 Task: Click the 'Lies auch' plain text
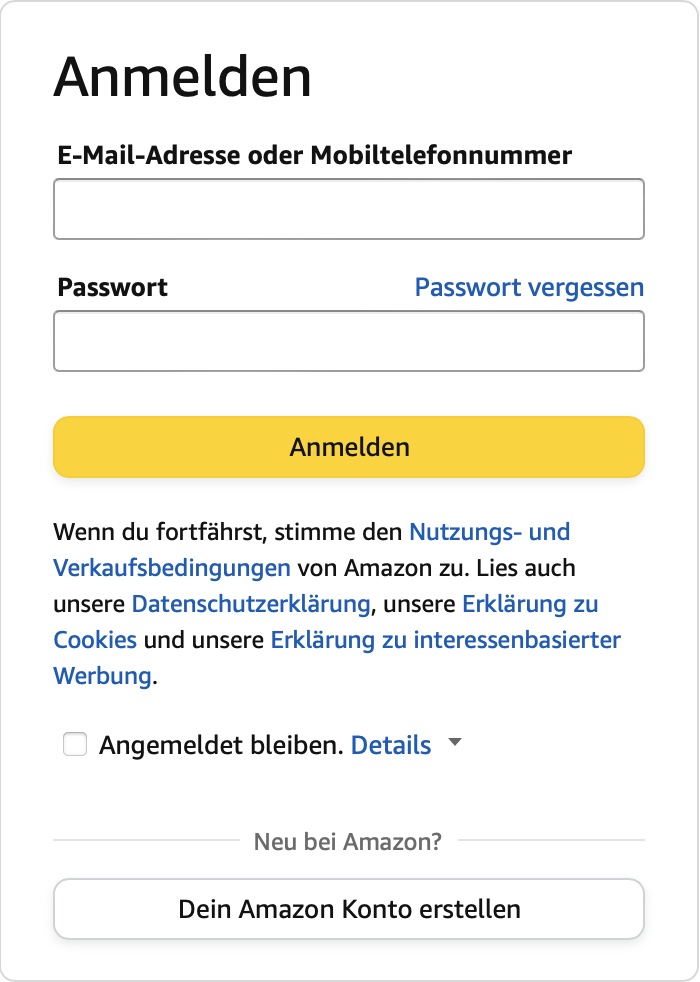pos(526,568)
